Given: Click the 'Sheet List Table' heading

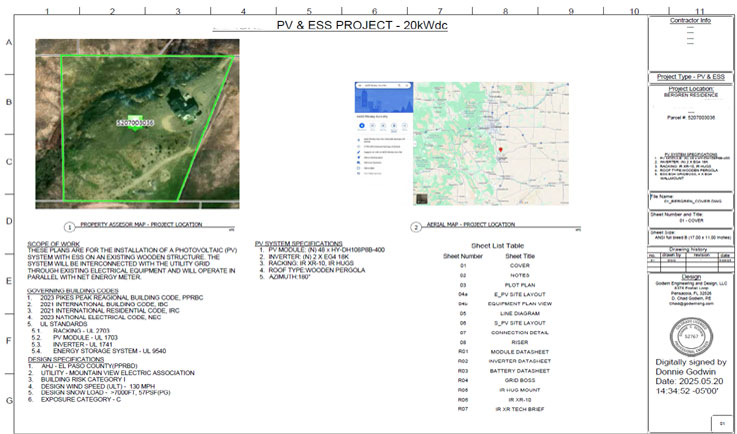Looking at the screenshot, I should pos(497,246).
